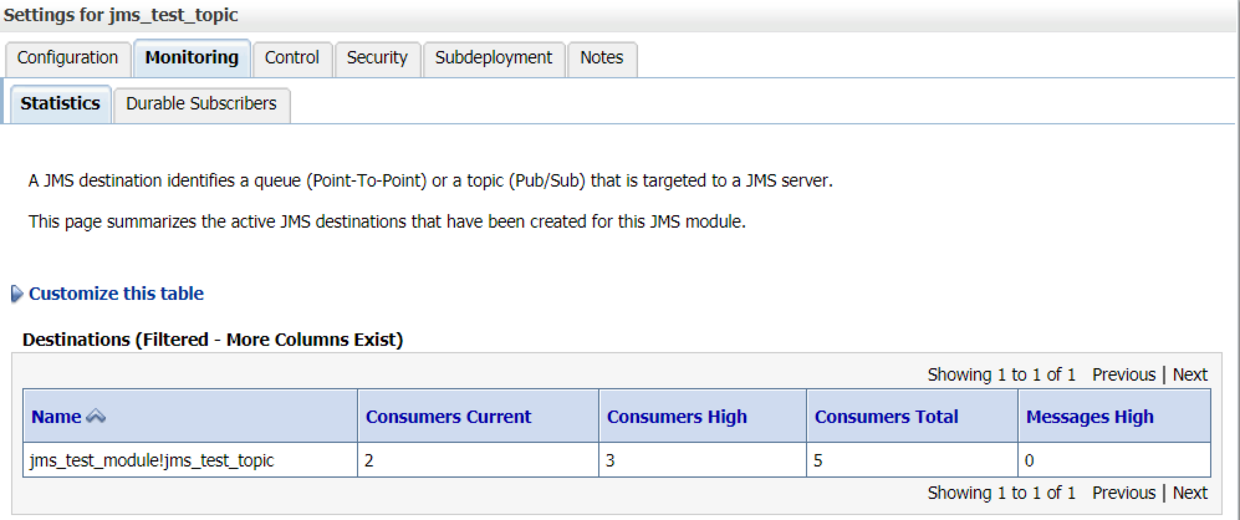
Task: Click Previous above the Destinations table
Action: tap(1123, 375)
